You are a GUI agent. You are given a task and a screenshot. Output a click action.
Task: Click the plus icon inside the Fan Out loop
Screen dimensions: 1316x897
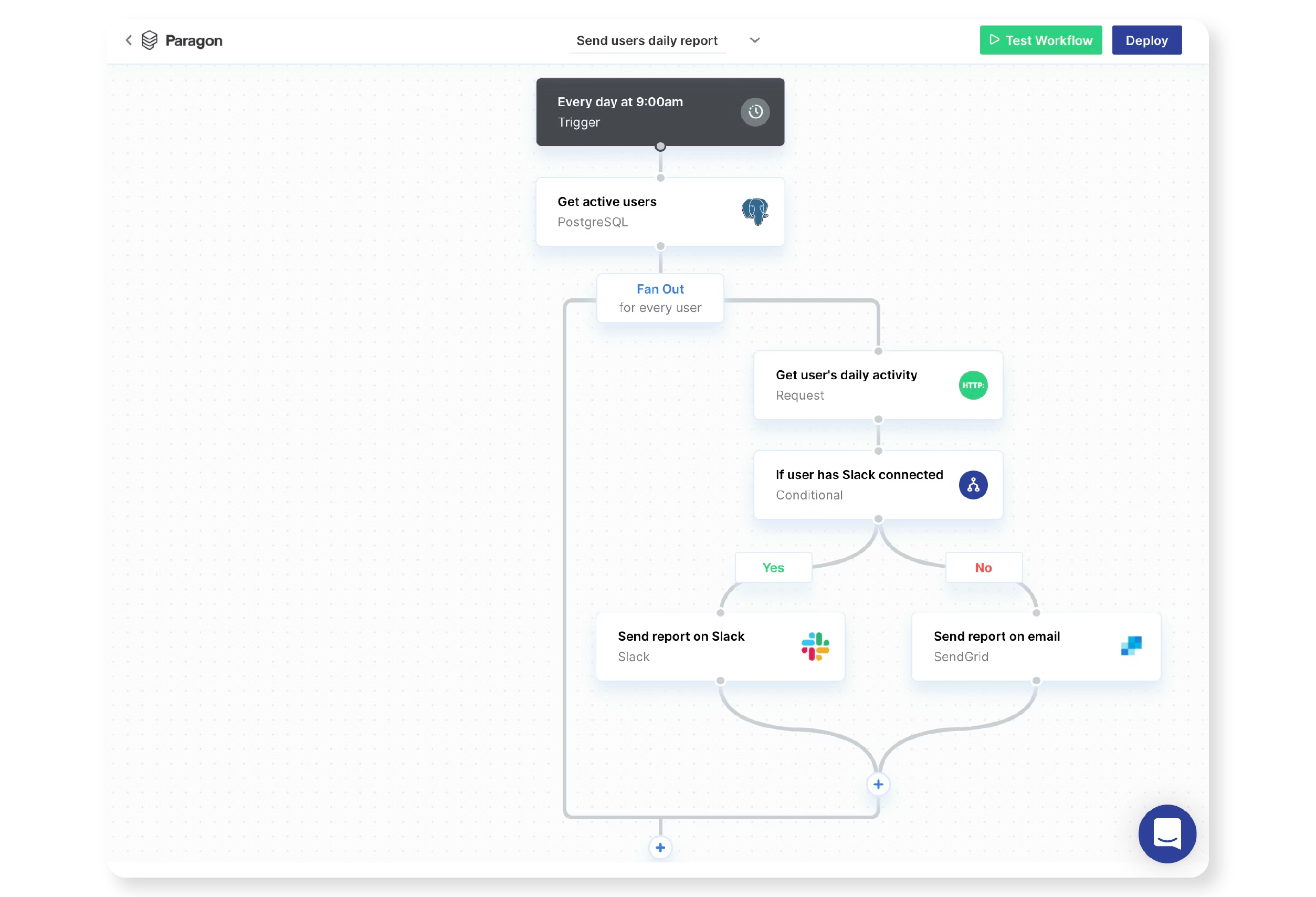[878, 784]
